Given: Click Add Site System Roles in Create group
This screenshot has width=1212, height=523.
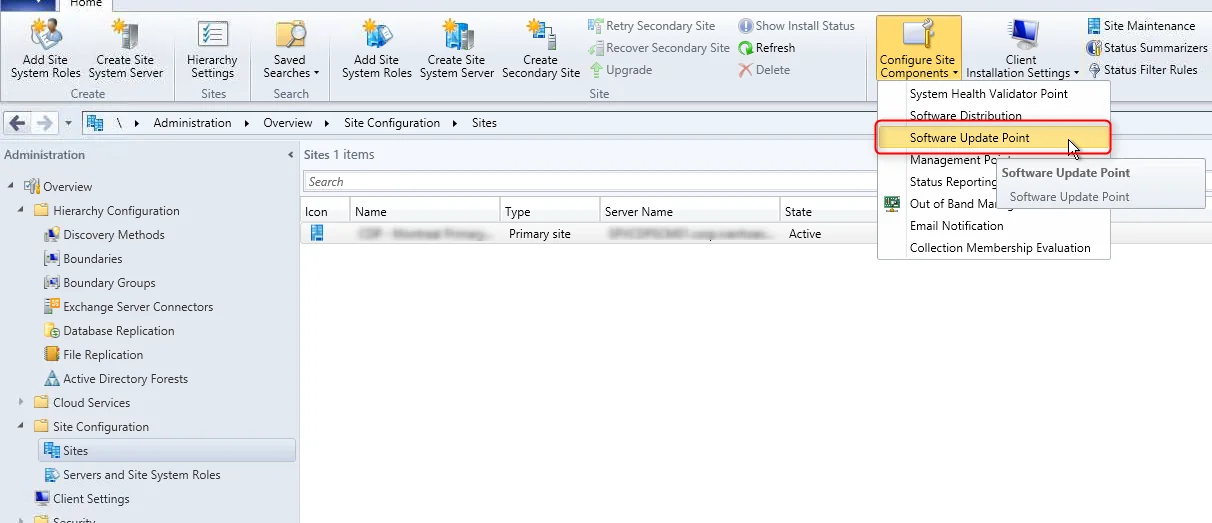Looking at the screenshot, I should click(46, 48).
